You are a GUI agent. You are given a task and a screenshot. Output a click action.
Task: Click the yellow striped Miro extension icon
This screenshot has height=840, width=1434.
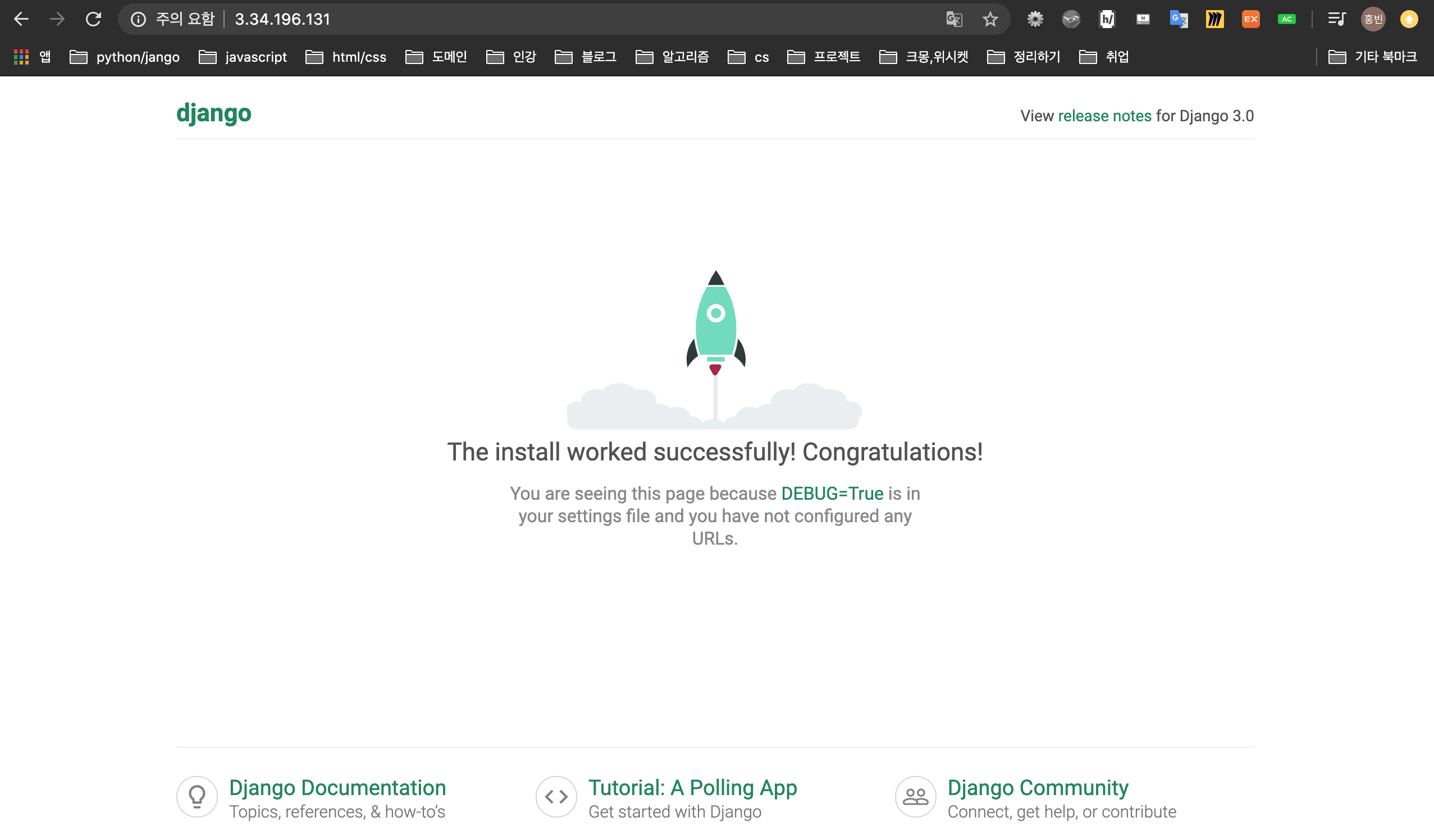(x=1214, y=19)
